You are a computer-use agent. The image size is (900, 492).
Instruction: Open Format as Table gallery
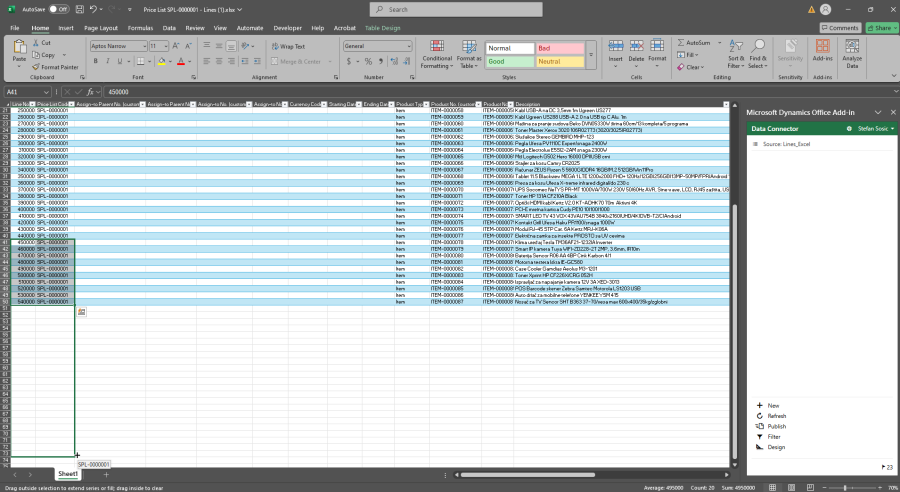[469, 55]
